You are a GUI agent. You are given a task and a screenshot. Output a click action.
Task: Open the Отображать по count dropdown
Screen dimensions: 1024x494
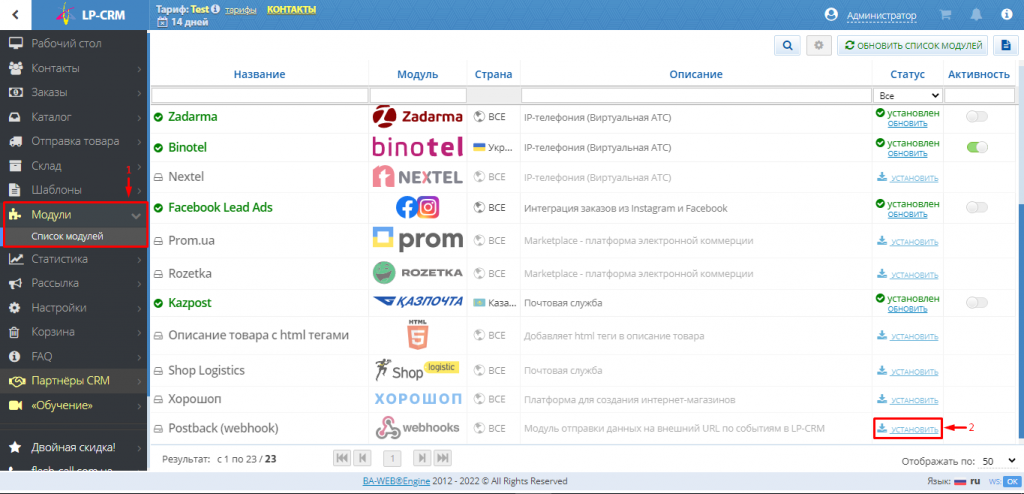(999, 461)
